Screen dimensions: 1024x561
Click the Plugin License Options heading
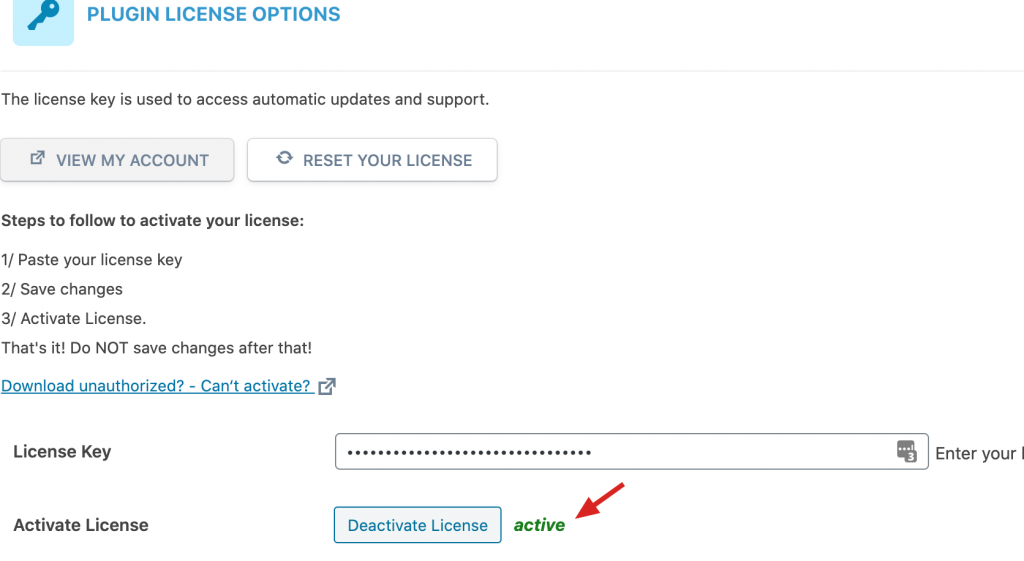(214, 15)
